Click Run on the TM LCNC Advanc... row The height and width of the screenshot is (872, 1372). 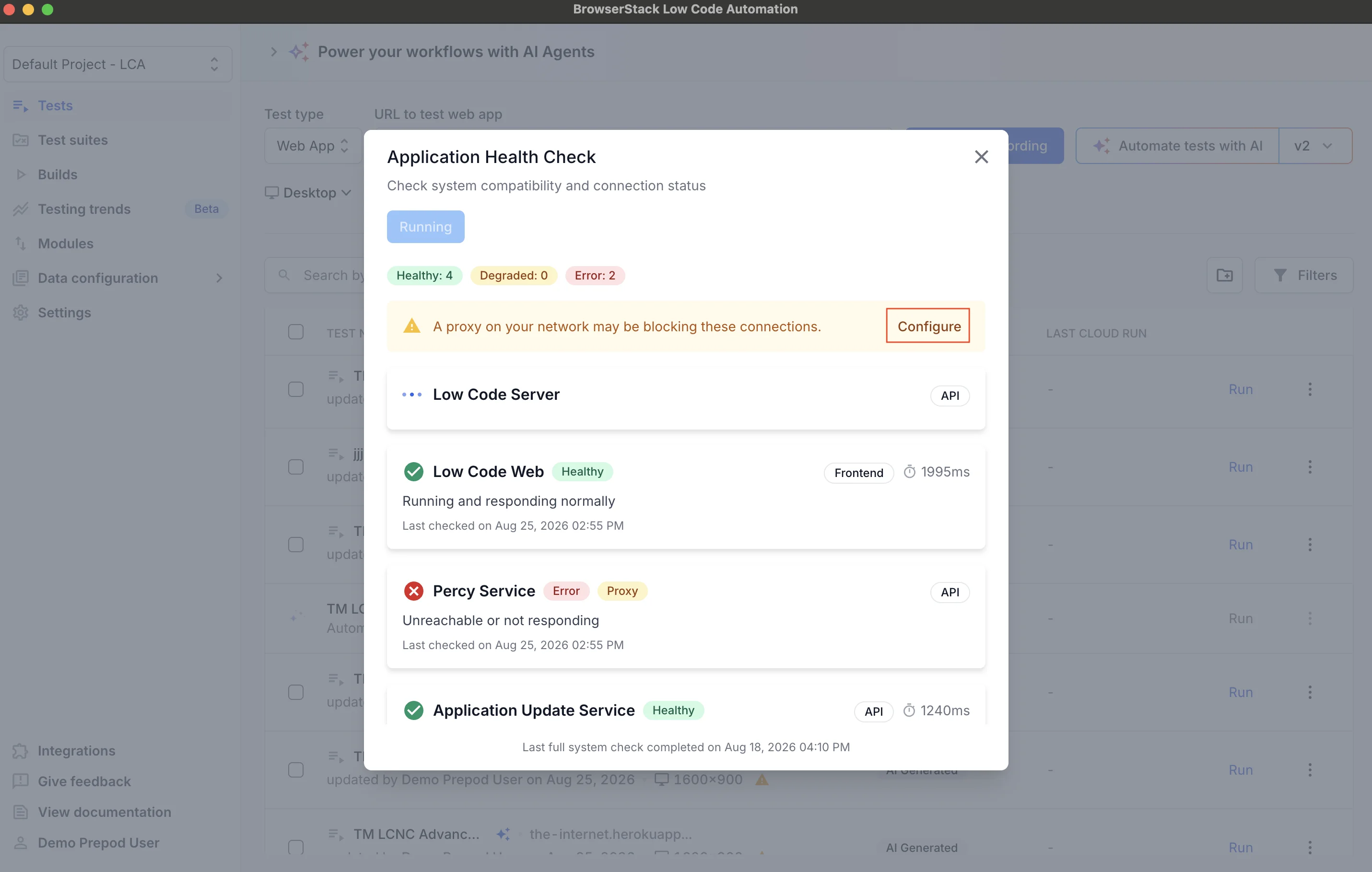pyautogui.click(x=1241, y=848)
